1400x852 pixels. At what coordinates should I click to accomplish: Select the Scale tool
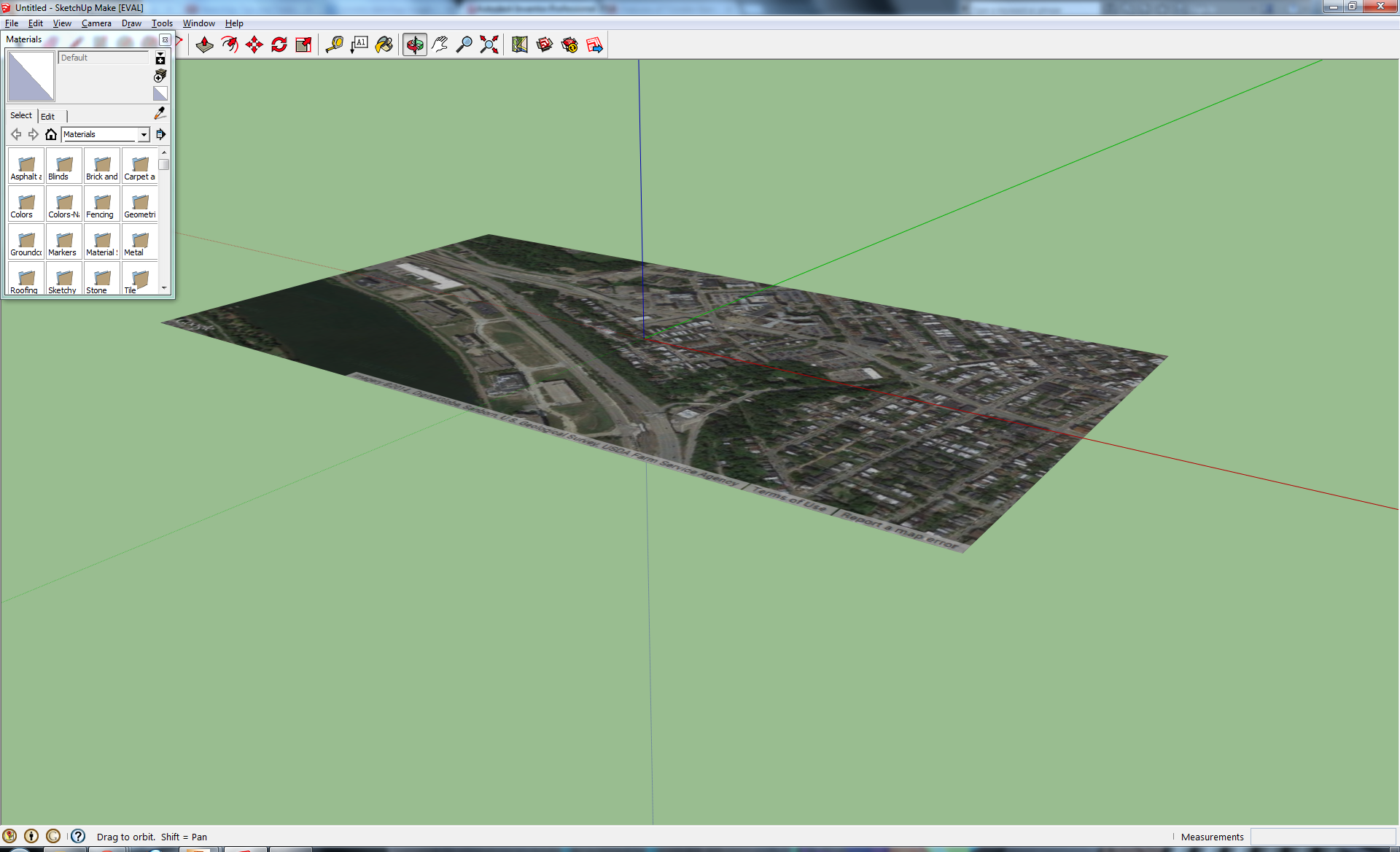(304, 45)
